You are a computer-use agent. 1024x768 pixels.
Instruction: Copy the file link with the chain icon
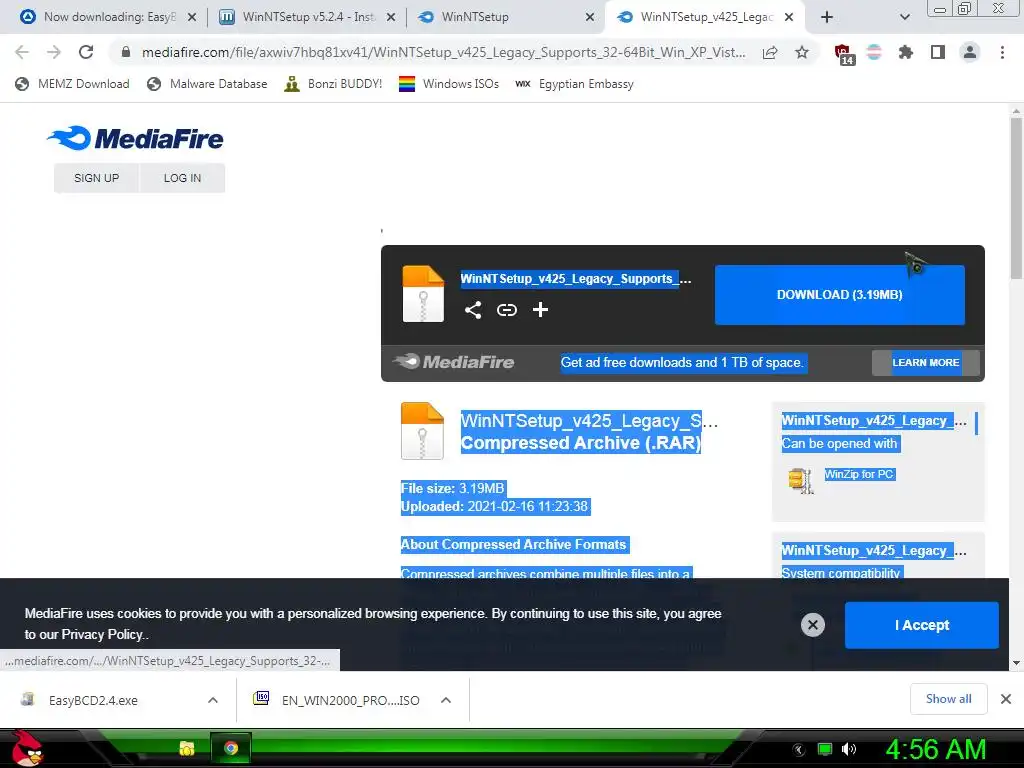click(x=507, y=310)
